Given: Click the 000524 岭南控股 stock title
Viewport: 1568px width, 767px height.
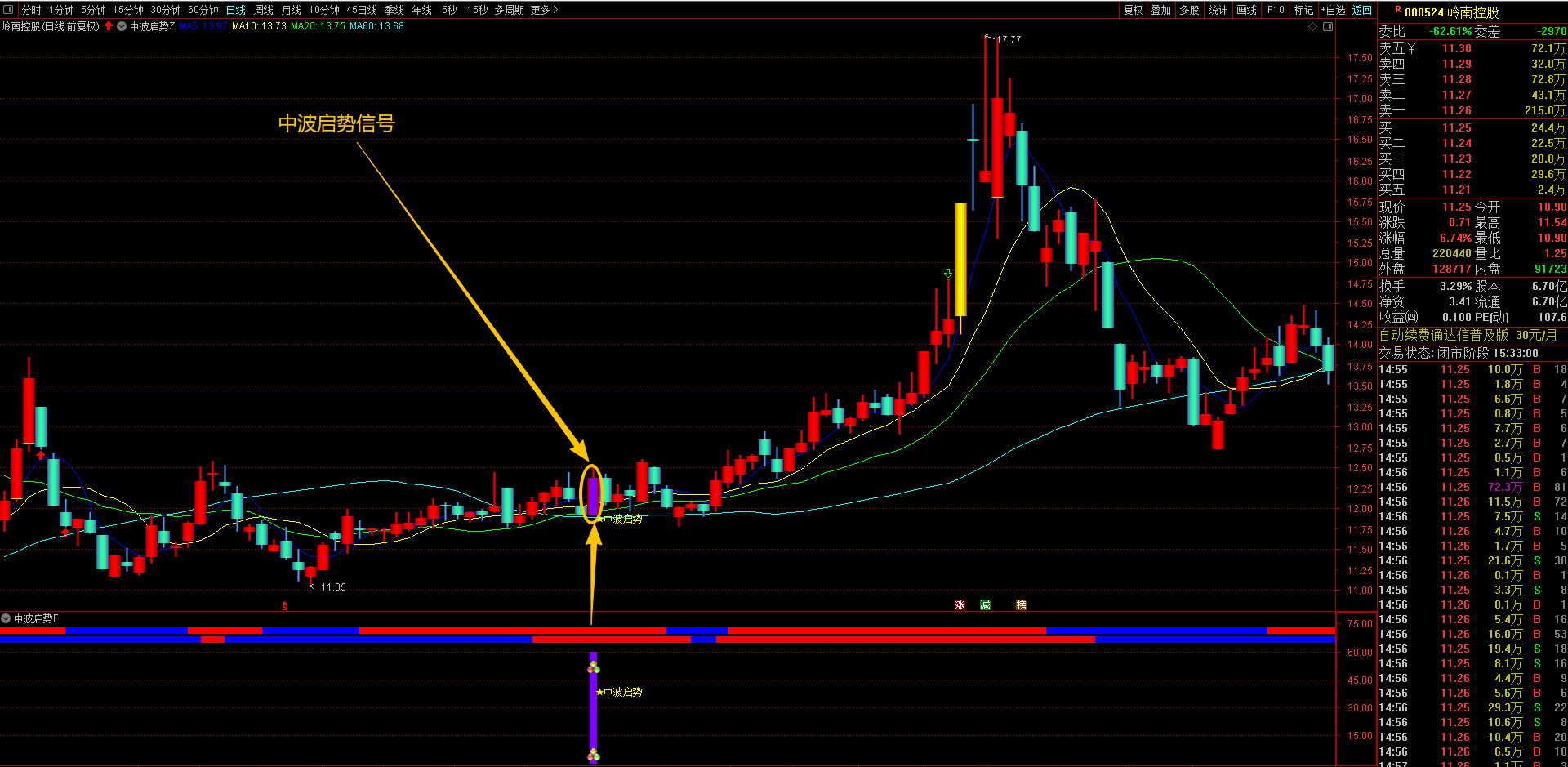Looking at the screenshot, I should 1451,12.
